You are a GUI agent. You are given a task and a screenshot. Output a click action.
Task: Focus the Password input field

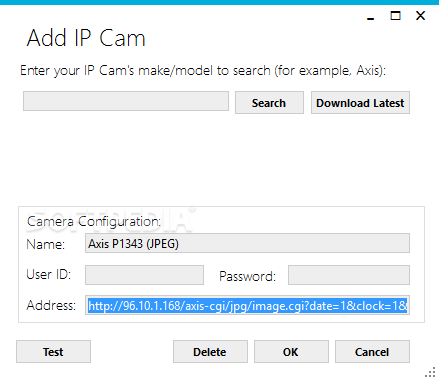pyautogui.click(x=349, y=275)
